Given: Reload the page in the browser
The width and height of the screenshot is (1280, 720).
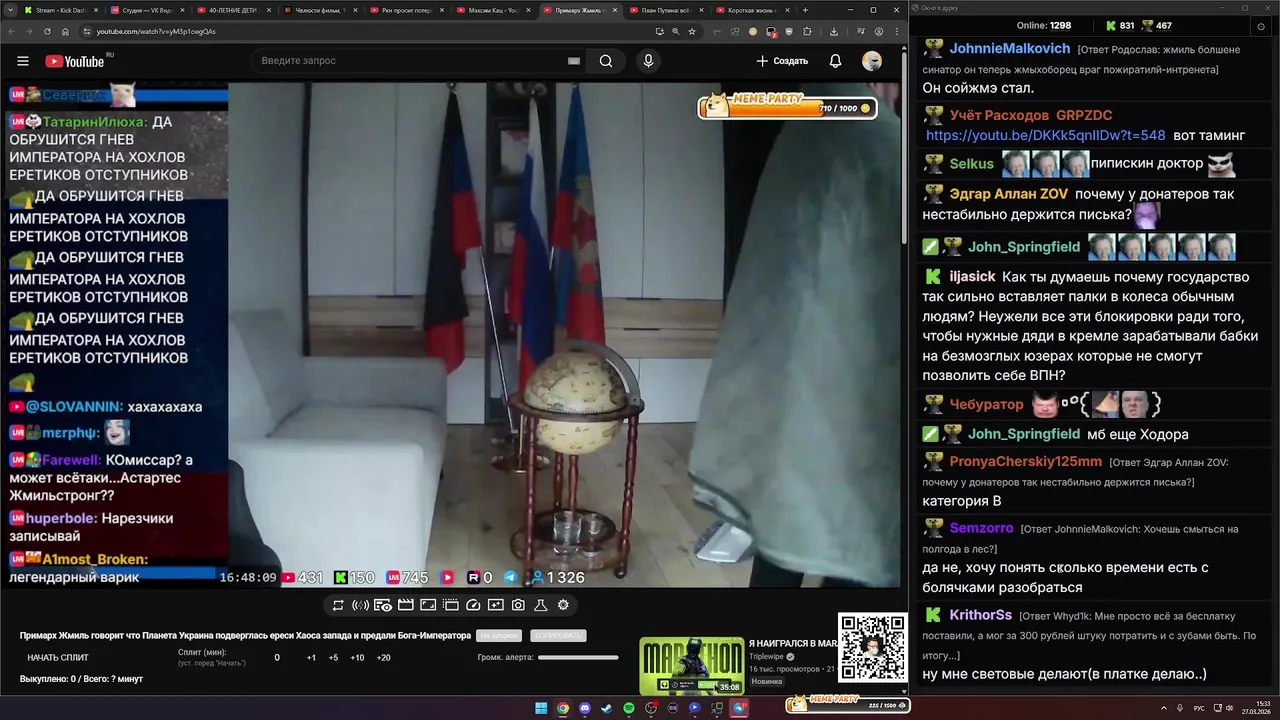Looking at the screenshot, I should coord(47,31).
